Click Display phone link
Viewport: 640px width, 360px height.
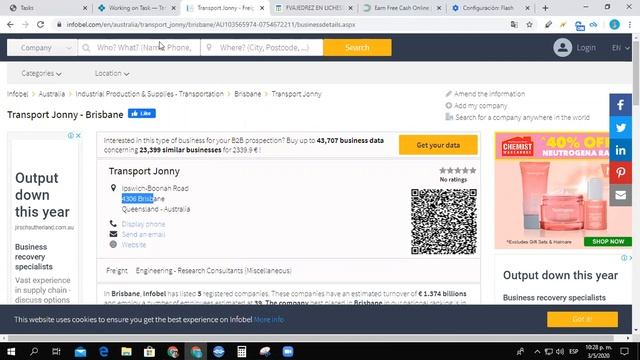coord(143,224)
